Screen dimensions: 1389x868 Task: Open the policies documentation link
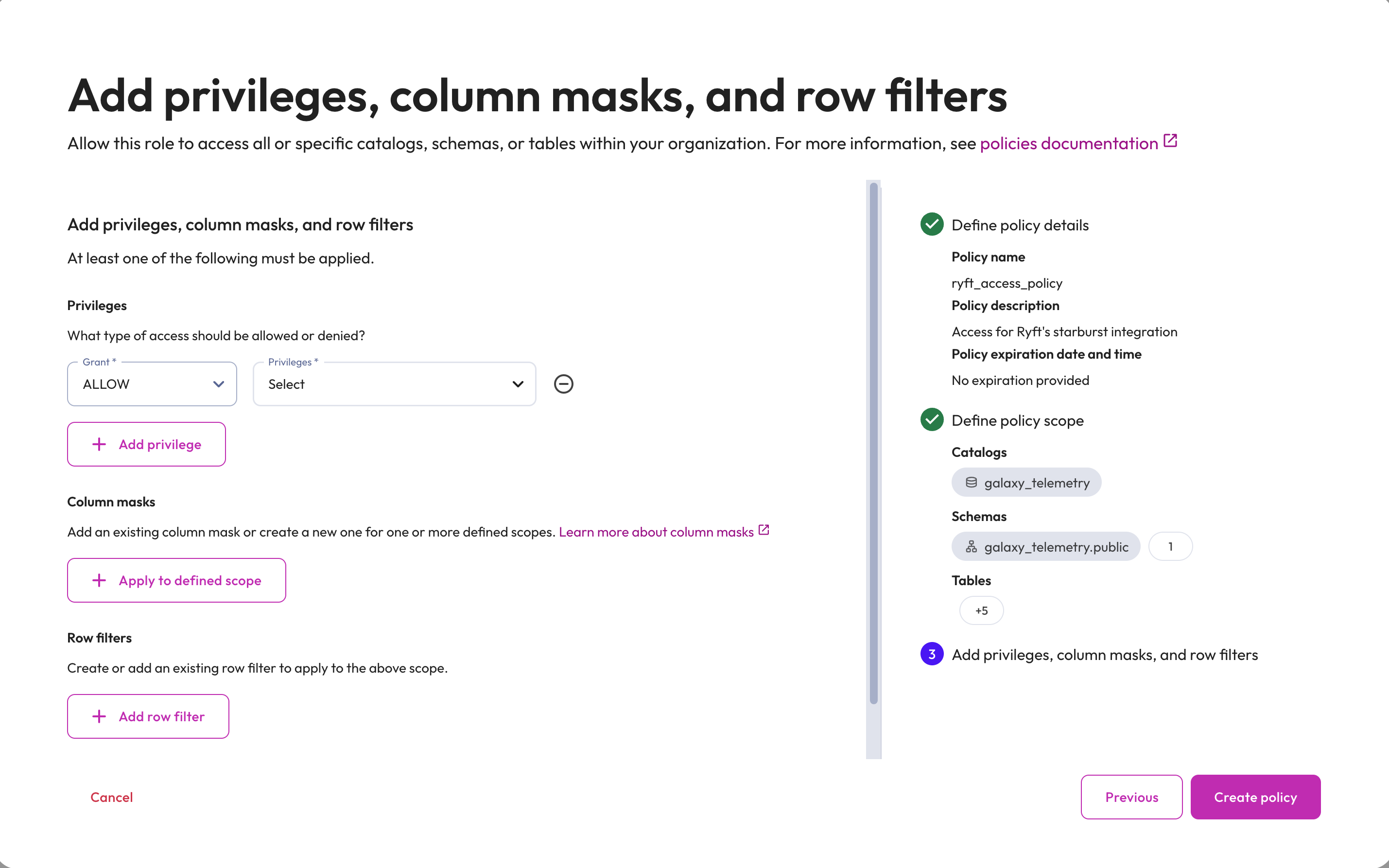[1069, 143]
